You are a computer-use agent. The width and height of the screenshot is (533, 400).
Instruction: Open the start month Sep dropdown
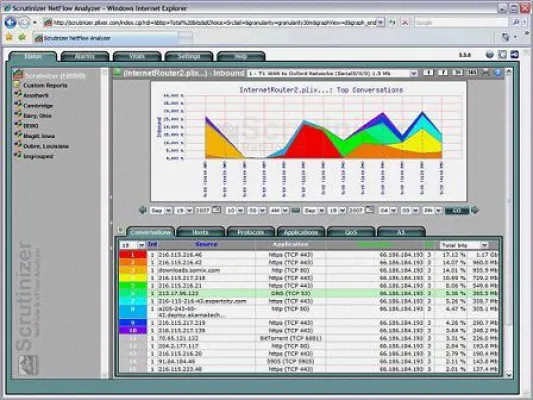tap(161, 210)
